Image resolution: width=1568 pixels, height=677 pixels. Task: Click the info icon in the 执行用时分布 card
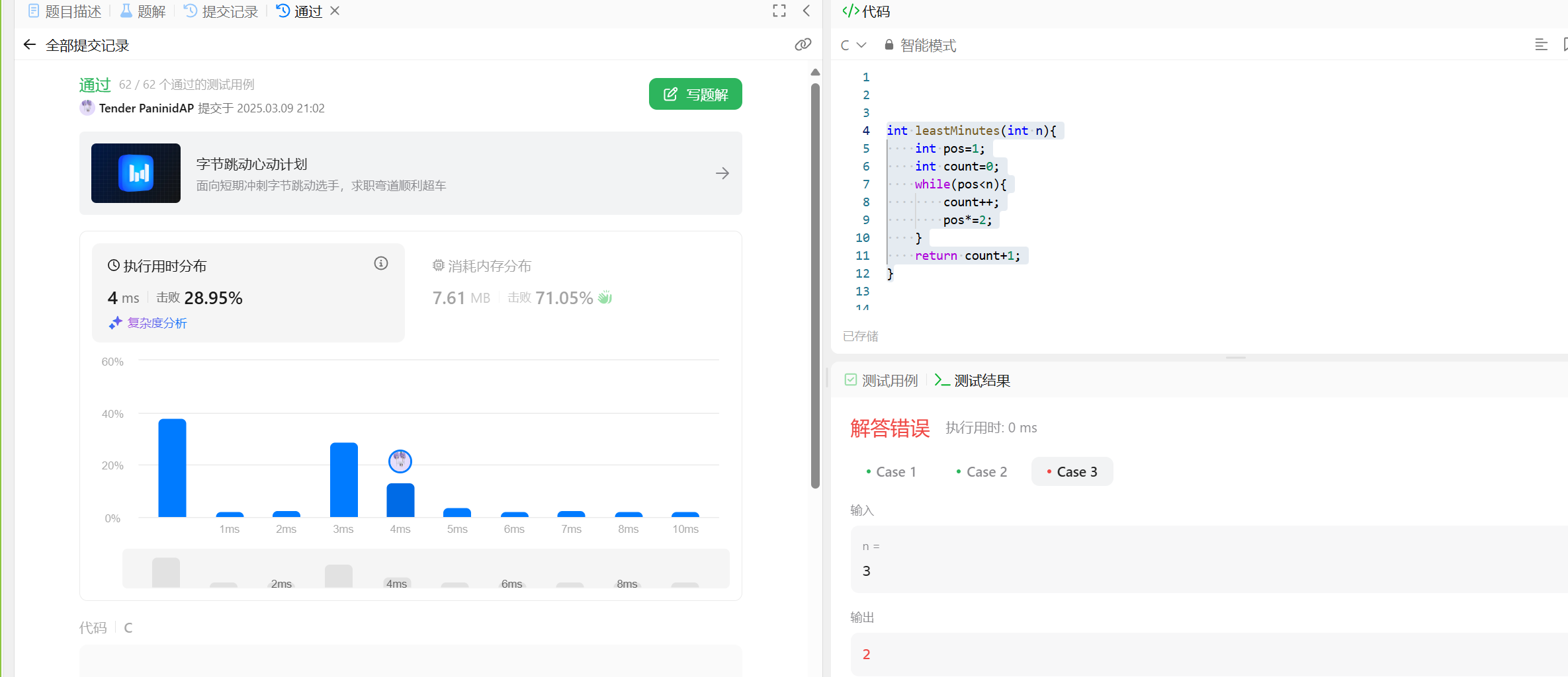point(381,264)
